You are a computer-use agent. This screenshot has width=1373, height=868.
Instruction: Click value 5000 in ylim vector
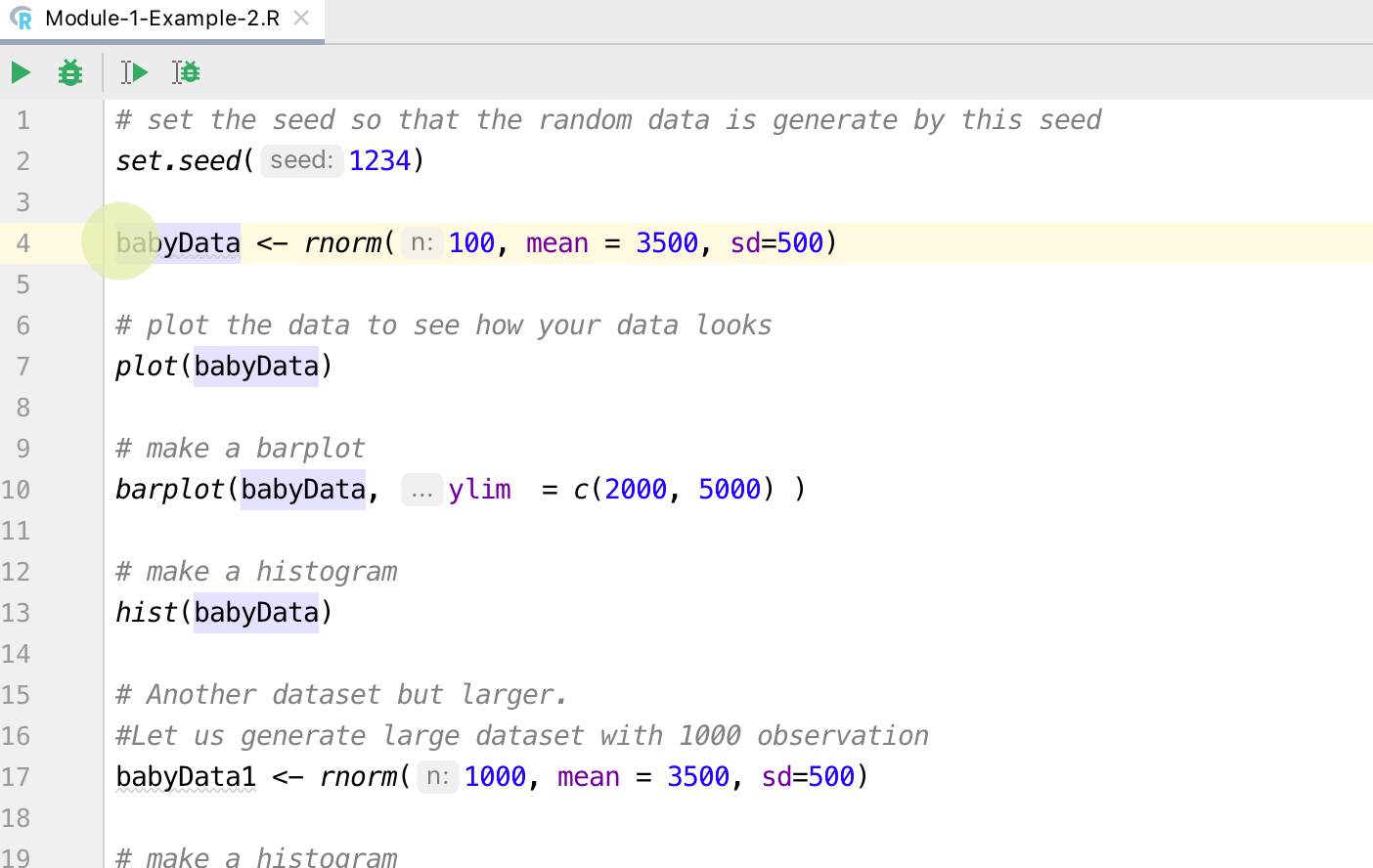[730, 489]
